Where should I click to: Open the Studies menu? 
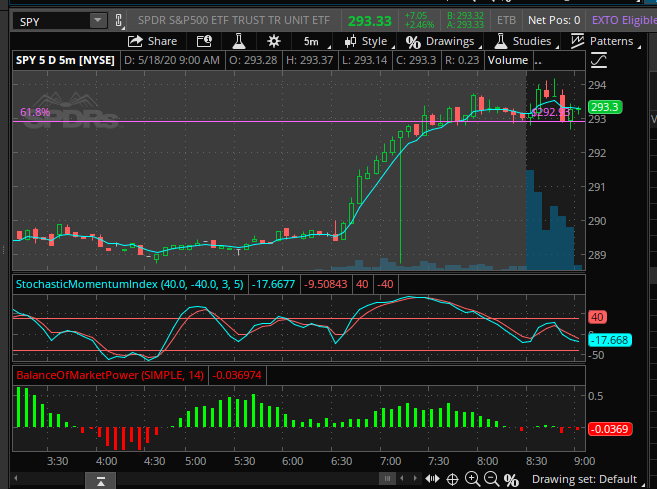coord(526,41)
